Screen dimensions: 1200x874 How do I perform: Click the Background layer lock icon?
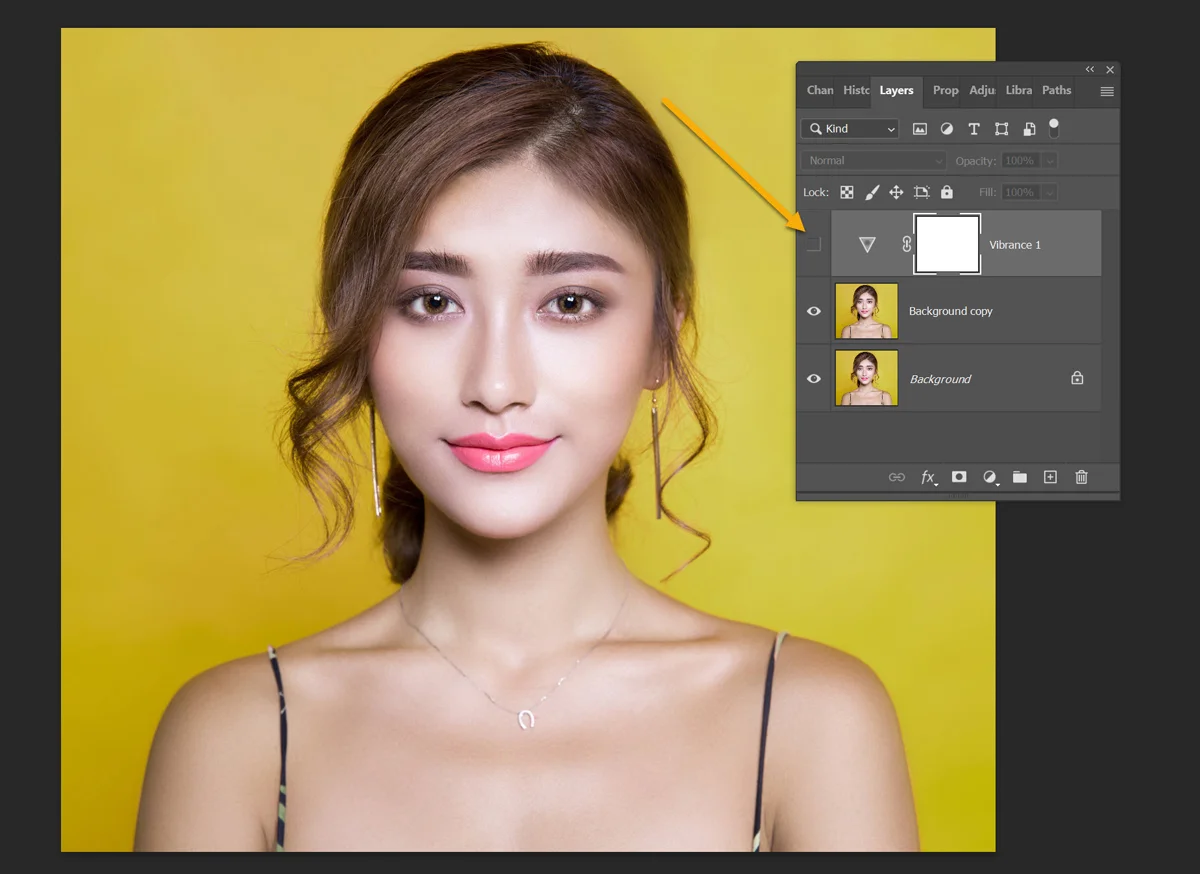click(1077, 378)
